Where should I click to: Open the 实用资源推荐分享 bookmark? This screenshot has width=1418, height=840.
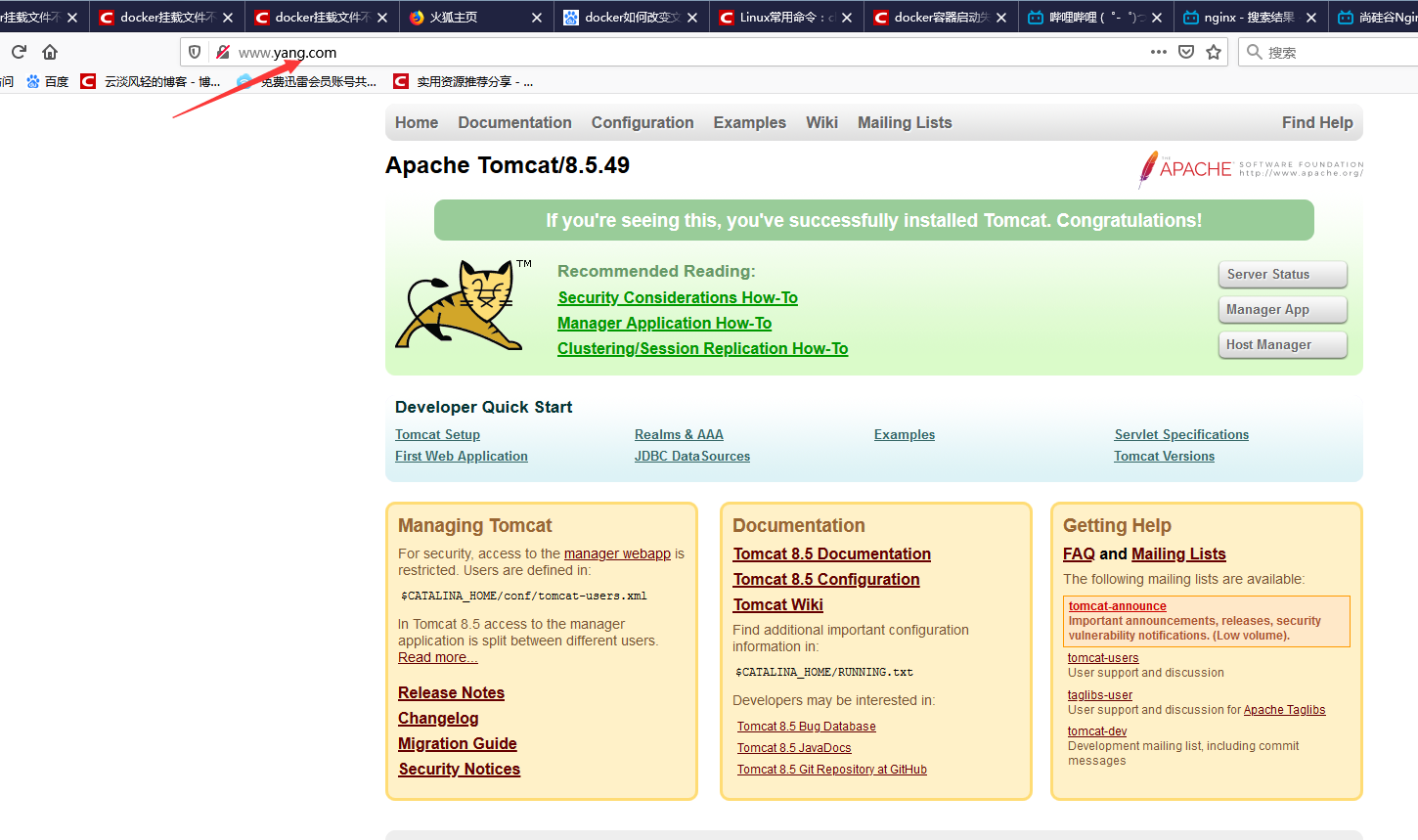[464, 82]
